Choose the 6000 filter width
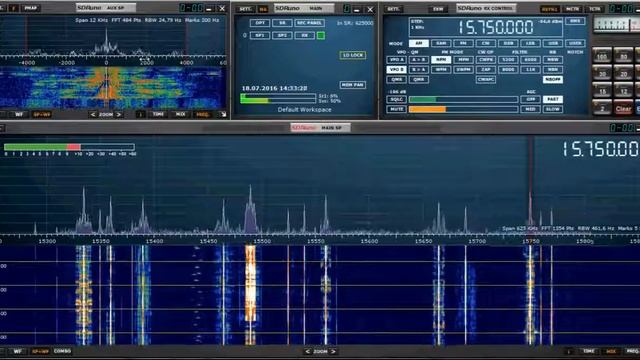This screenshot has width=640, height=360. (530, 60)
